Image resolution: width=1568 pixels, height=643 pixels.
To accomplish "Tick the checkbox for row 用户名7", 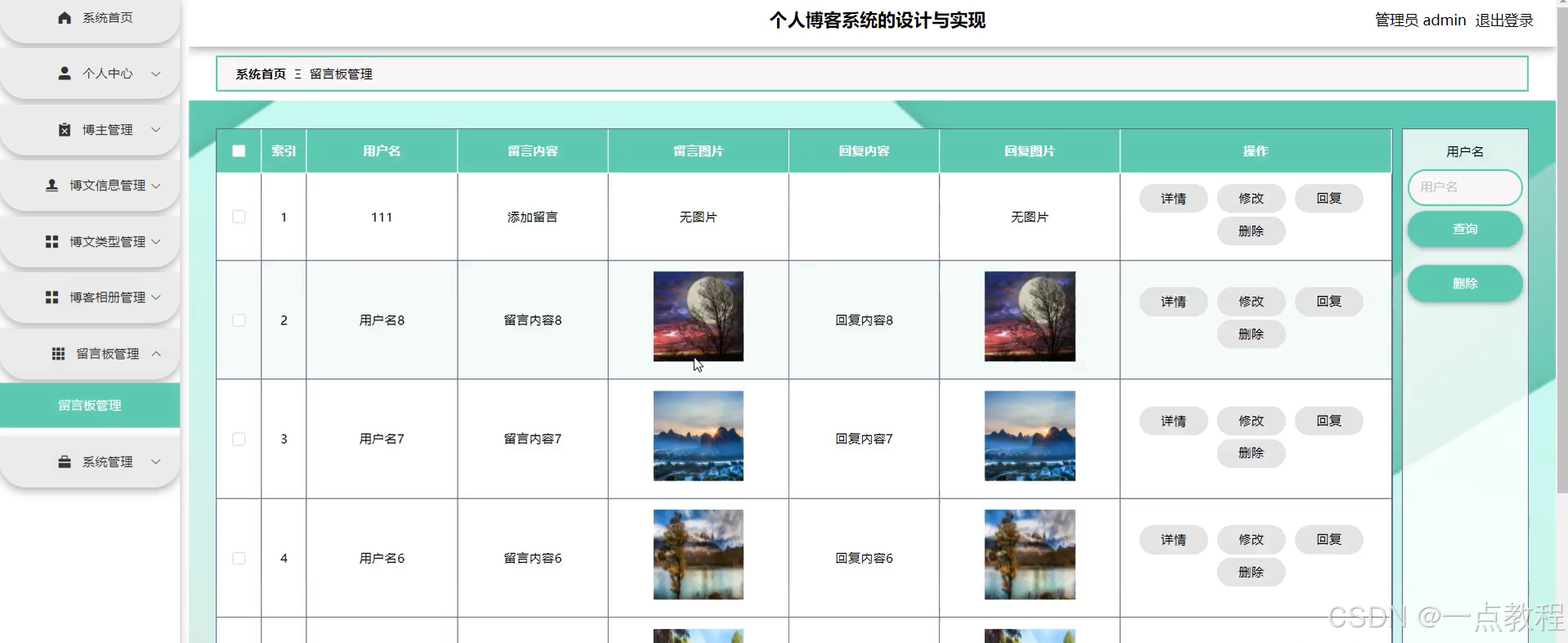I will click(x=239, y=440).
